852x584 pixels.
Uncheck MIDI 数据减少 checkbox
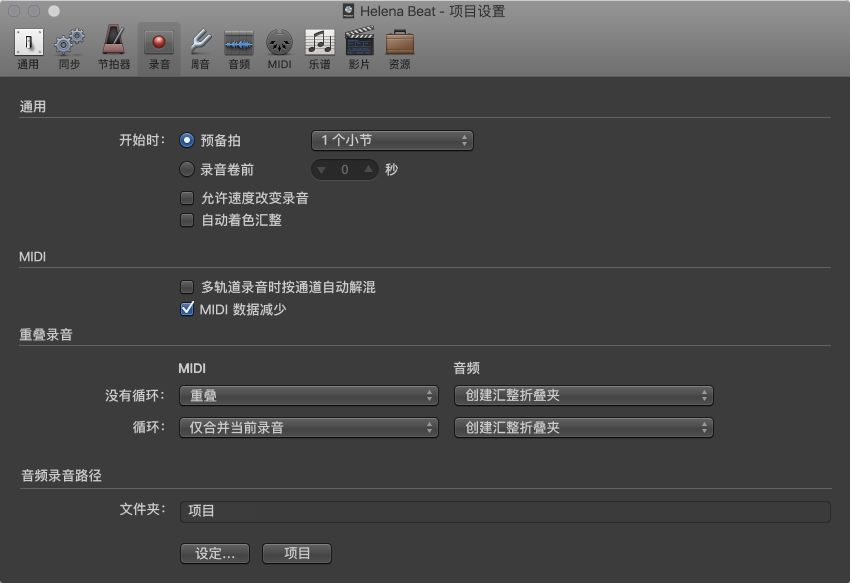tap(186, 309)
